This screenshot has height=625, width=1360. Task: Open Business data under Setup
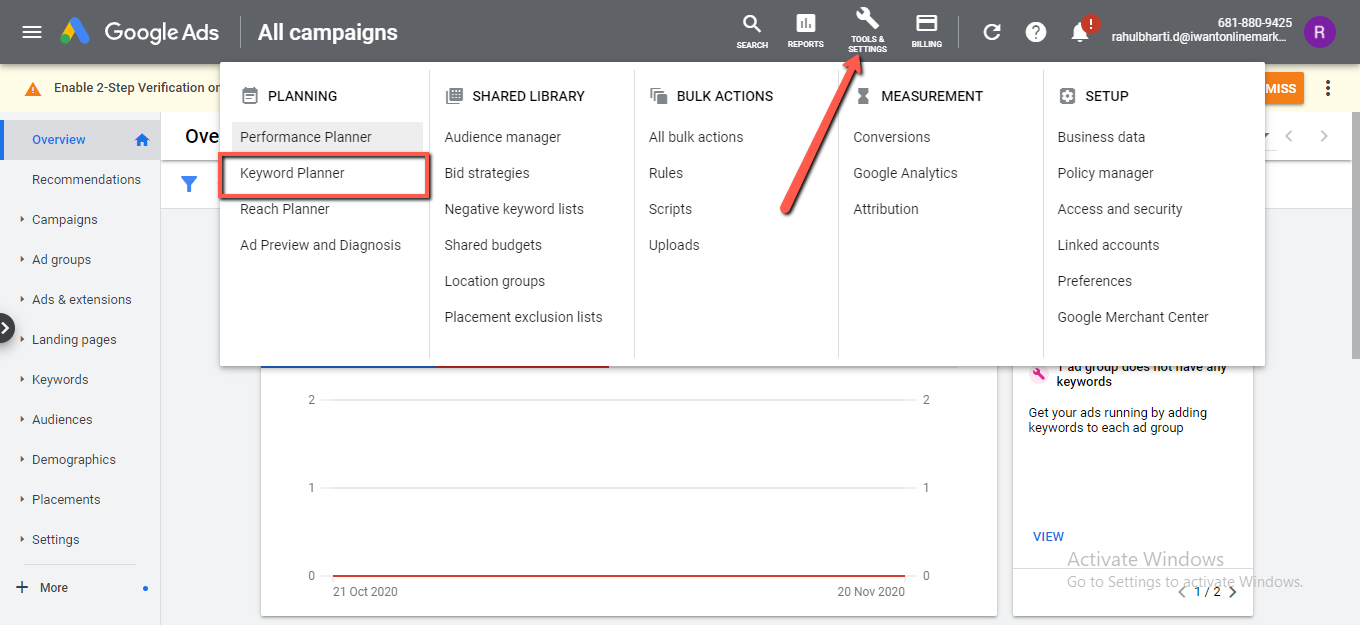1101,137
